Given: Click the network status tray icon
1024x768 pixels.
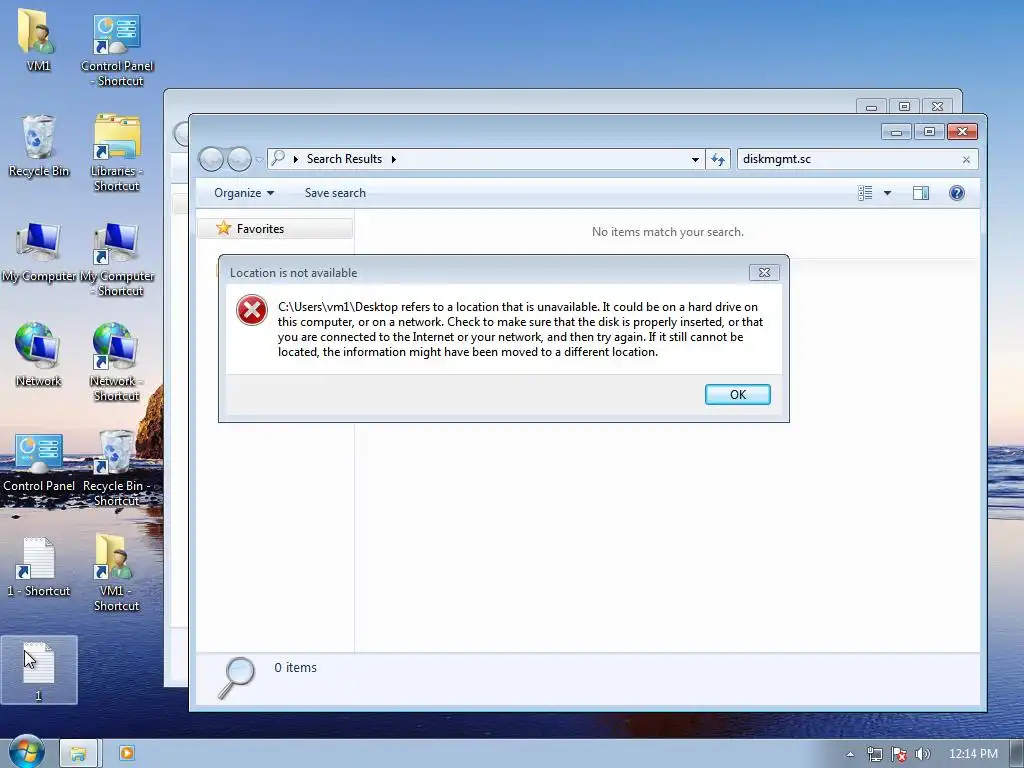Looking at the screenshot, I should point(874,754).
